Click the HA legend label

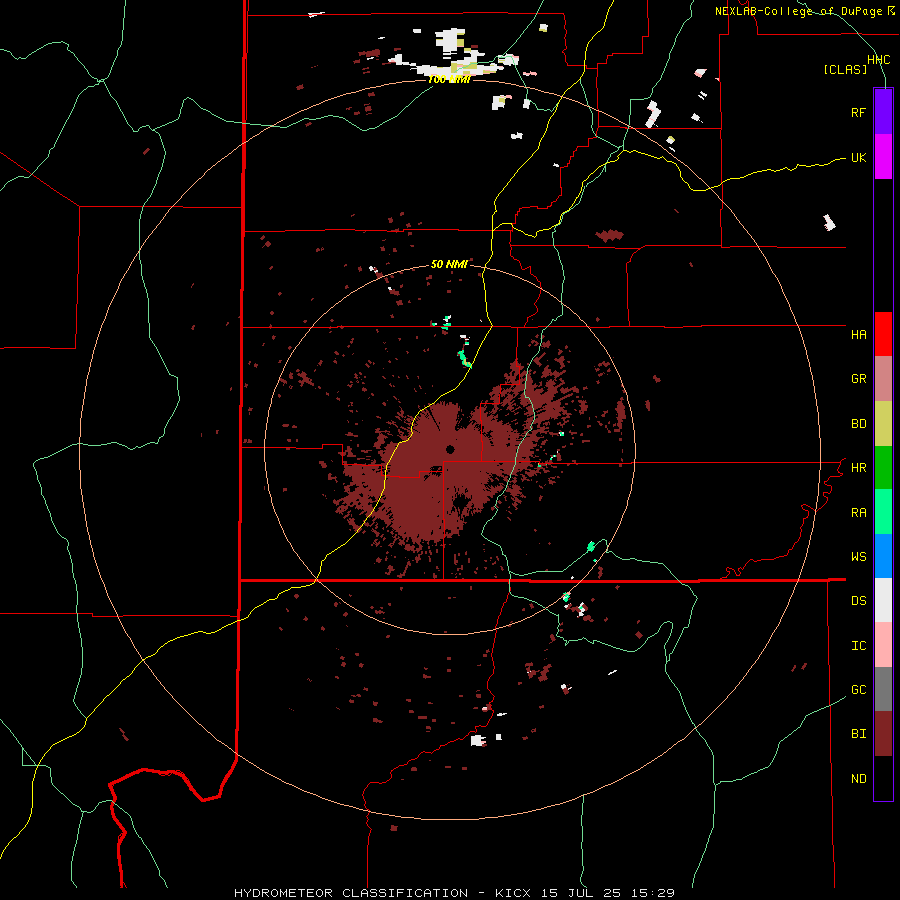(x=858, y=335)
